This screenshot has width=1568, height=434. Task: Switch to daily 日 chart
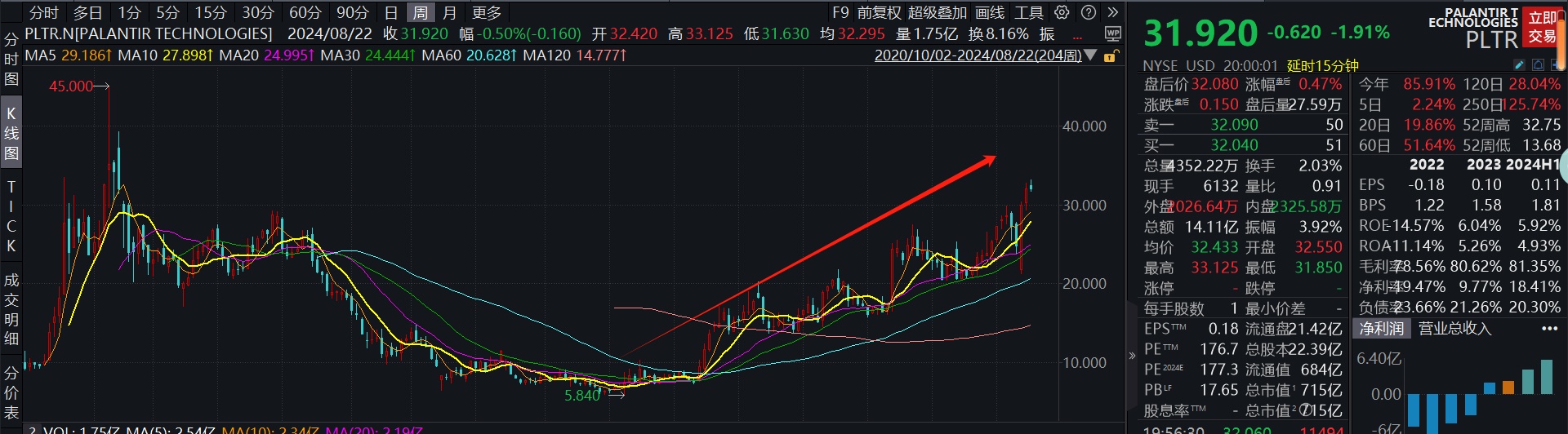[x=391, y=12]
